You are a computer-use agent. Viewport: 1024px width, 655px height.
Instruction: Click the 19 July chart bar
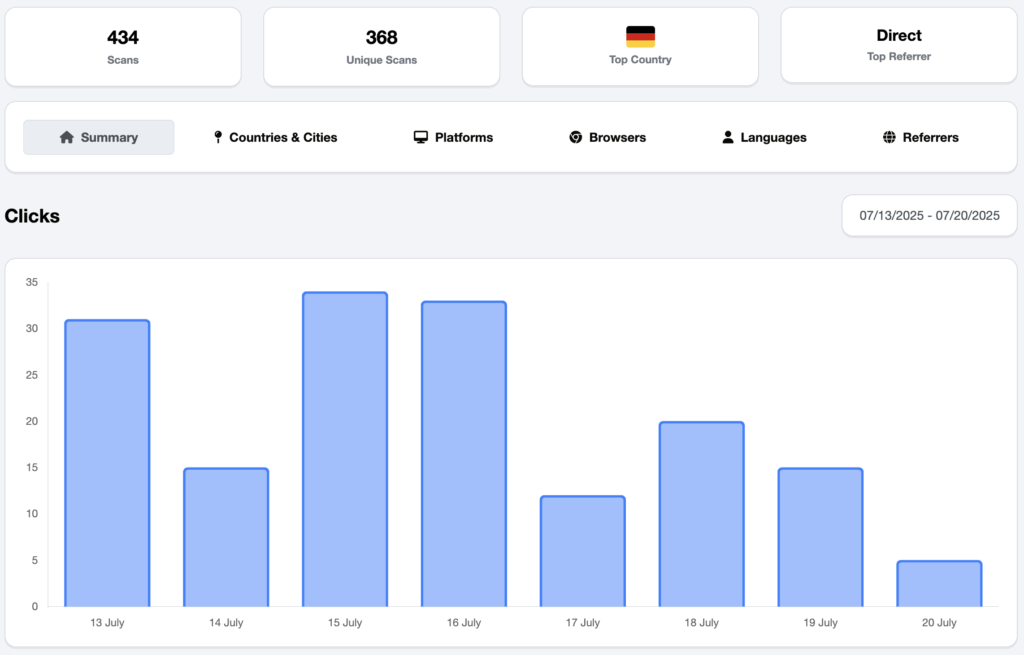[820, 537]
